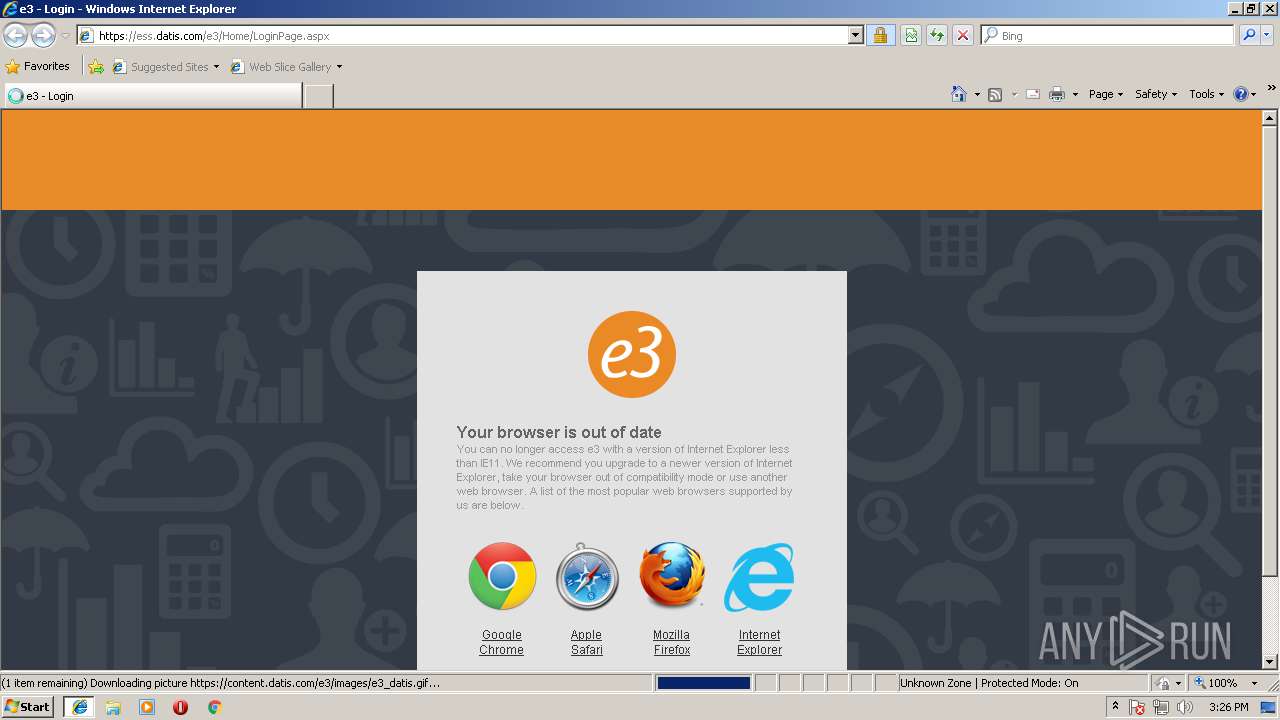Click the Read Mail icon
This screenshot has width=1280, height=720.
1033,94
